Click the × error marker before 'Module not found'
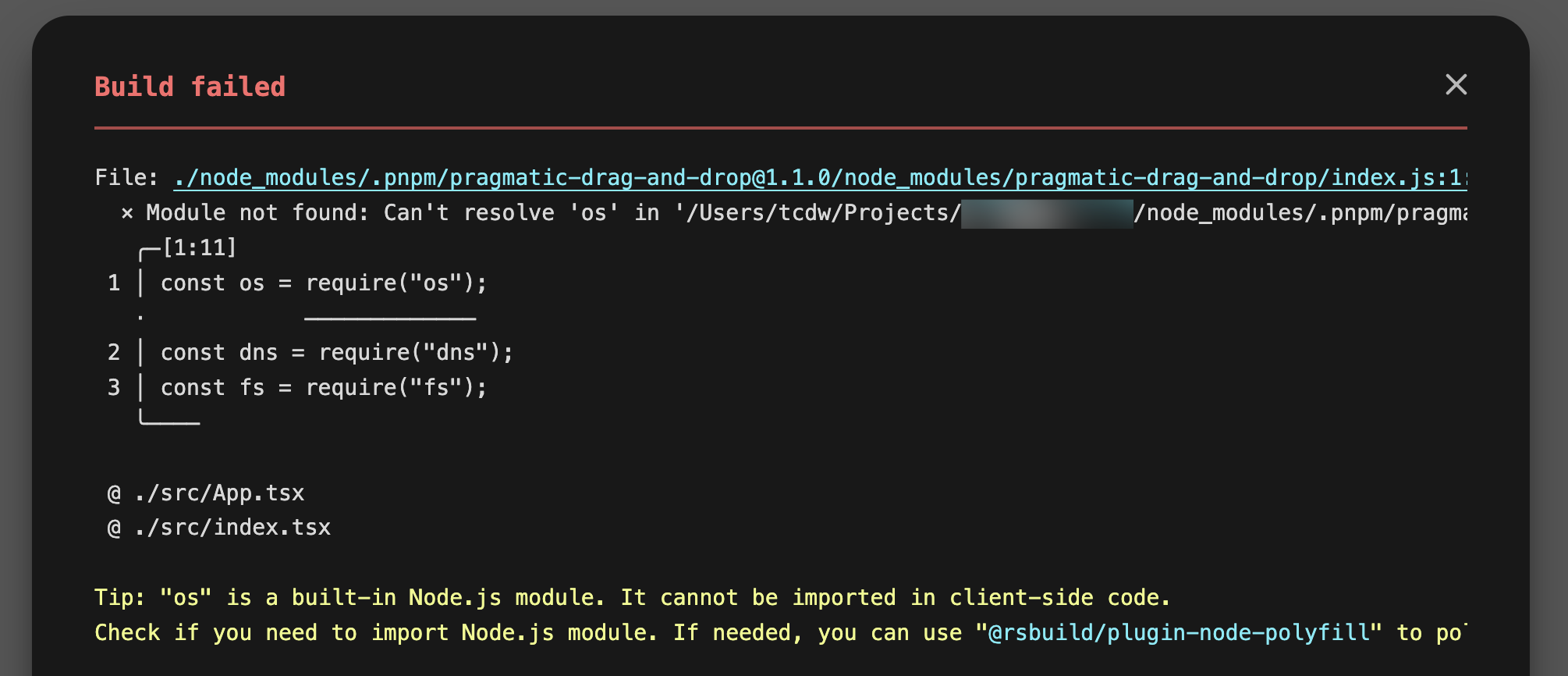The height and width of the screenshot is (676, 1568). pyautogui.click(x=127, y=213)
